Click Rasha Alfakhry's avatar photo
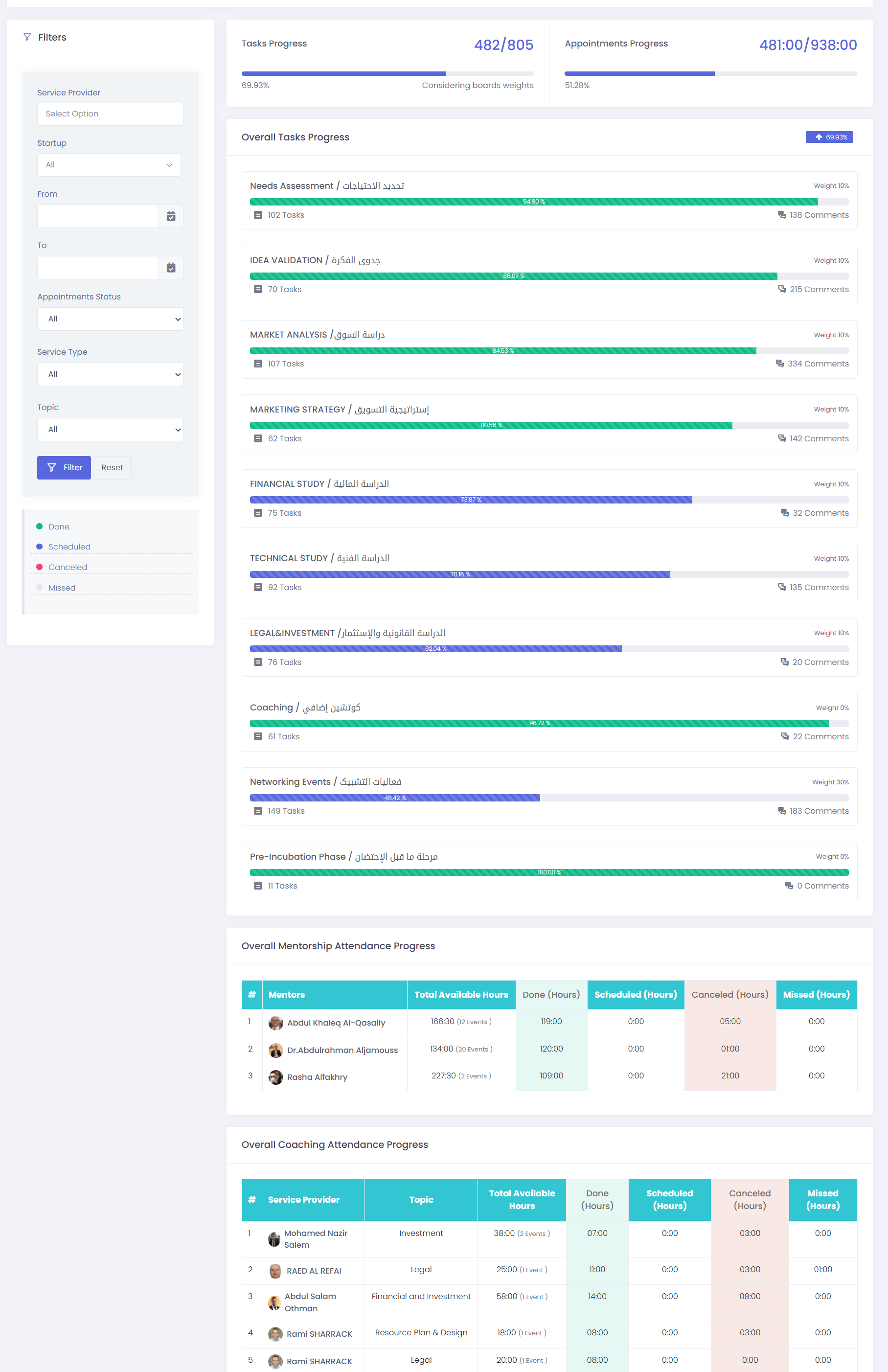 point(276,1077)
